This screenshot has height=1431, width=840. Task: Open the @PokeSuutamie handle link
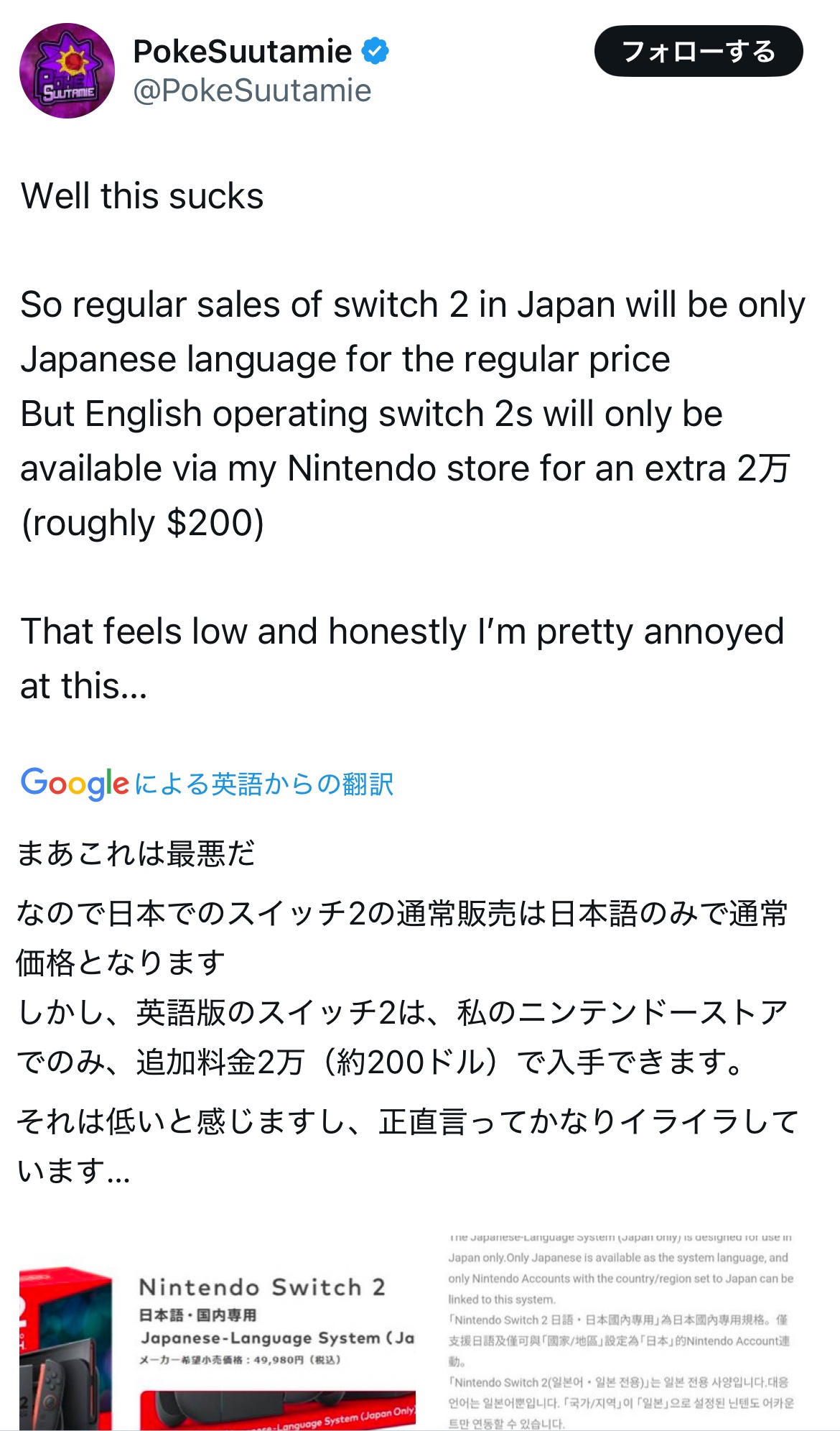pos(252,91)
